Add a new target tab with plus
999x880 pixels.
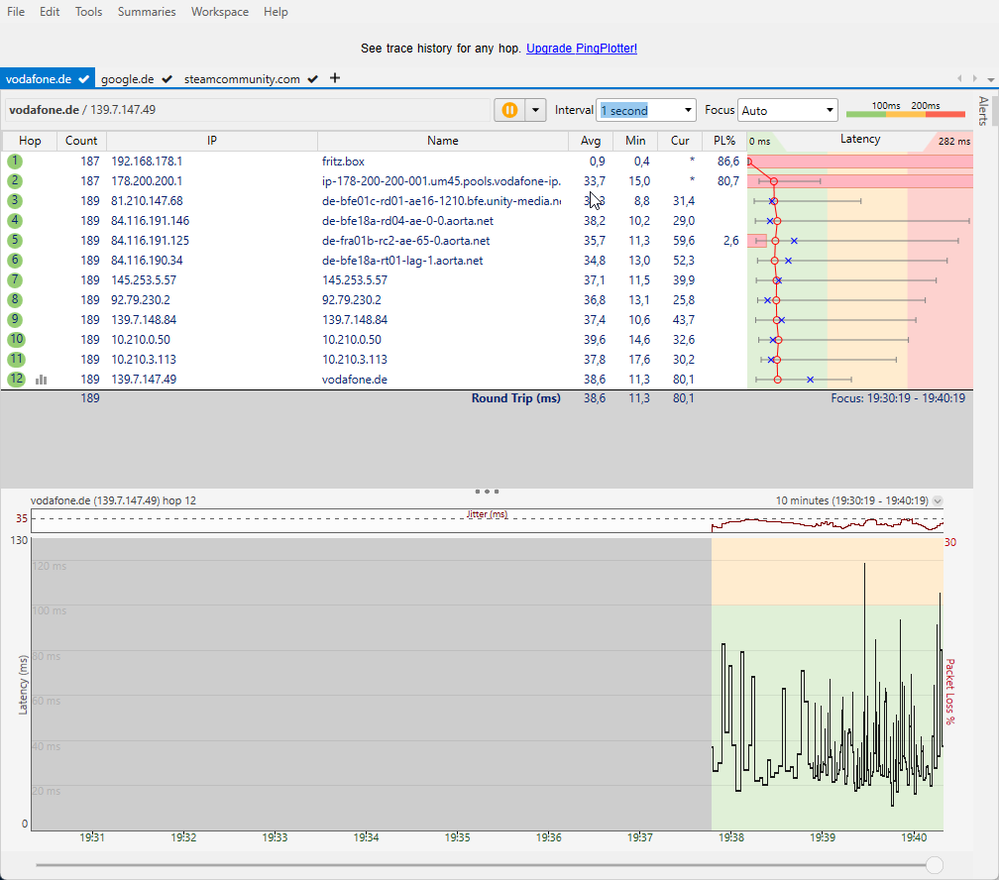click(335, 78)
